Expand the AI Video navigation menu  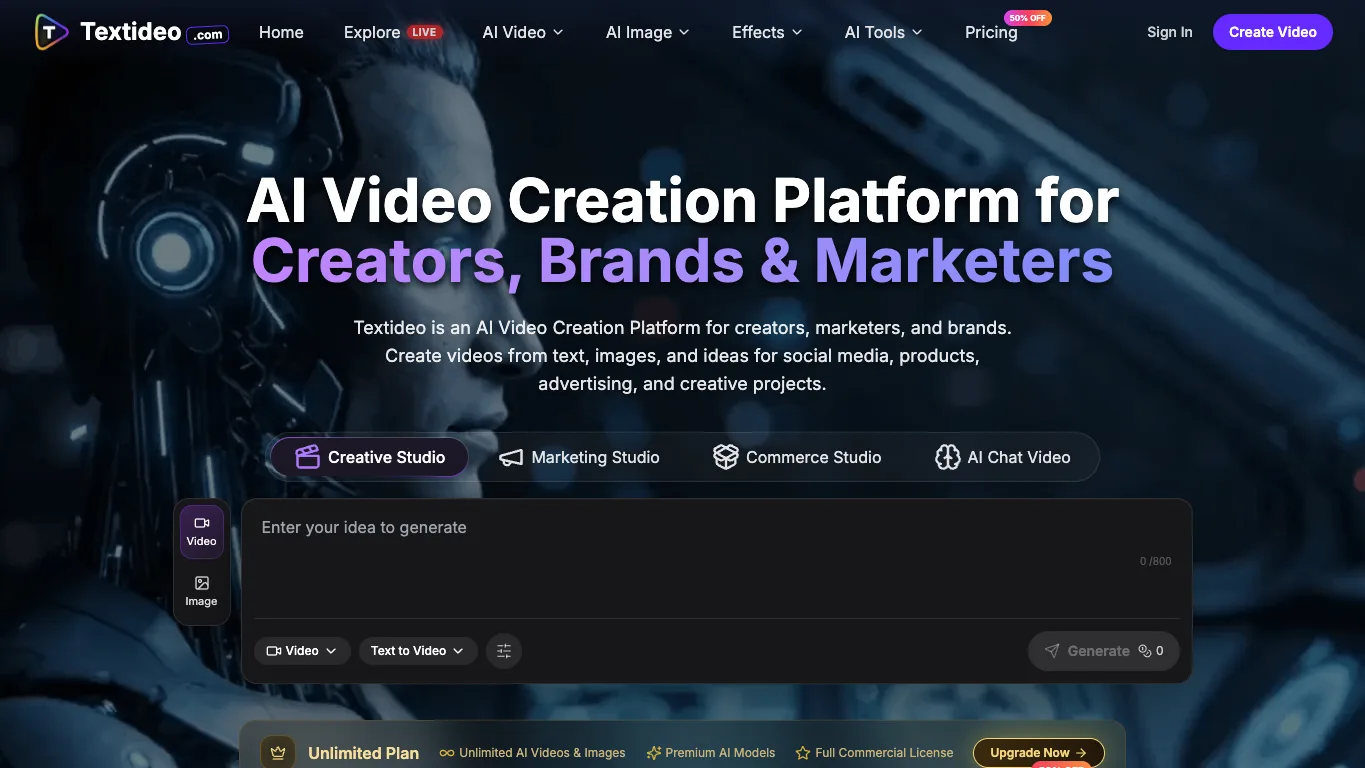(x=523, y=32)
